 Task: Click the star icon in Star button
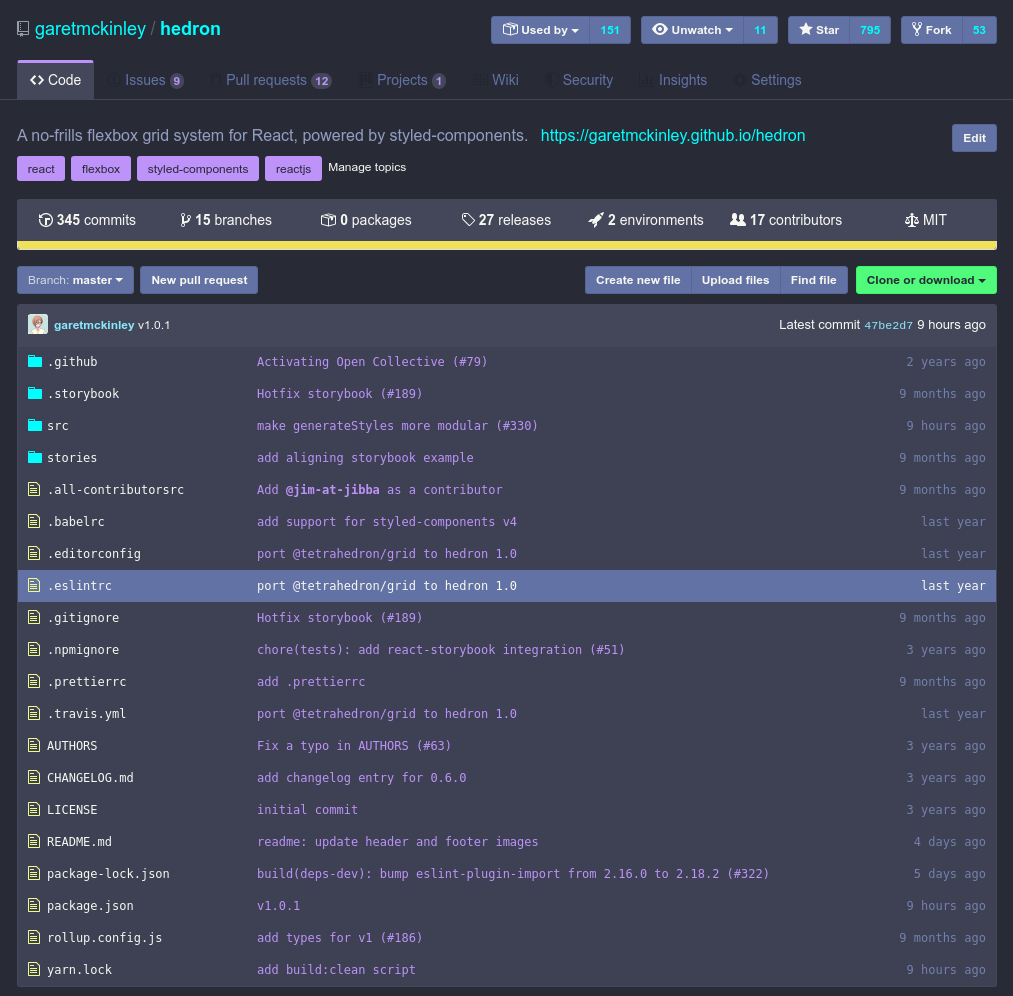tap(806, 29)
